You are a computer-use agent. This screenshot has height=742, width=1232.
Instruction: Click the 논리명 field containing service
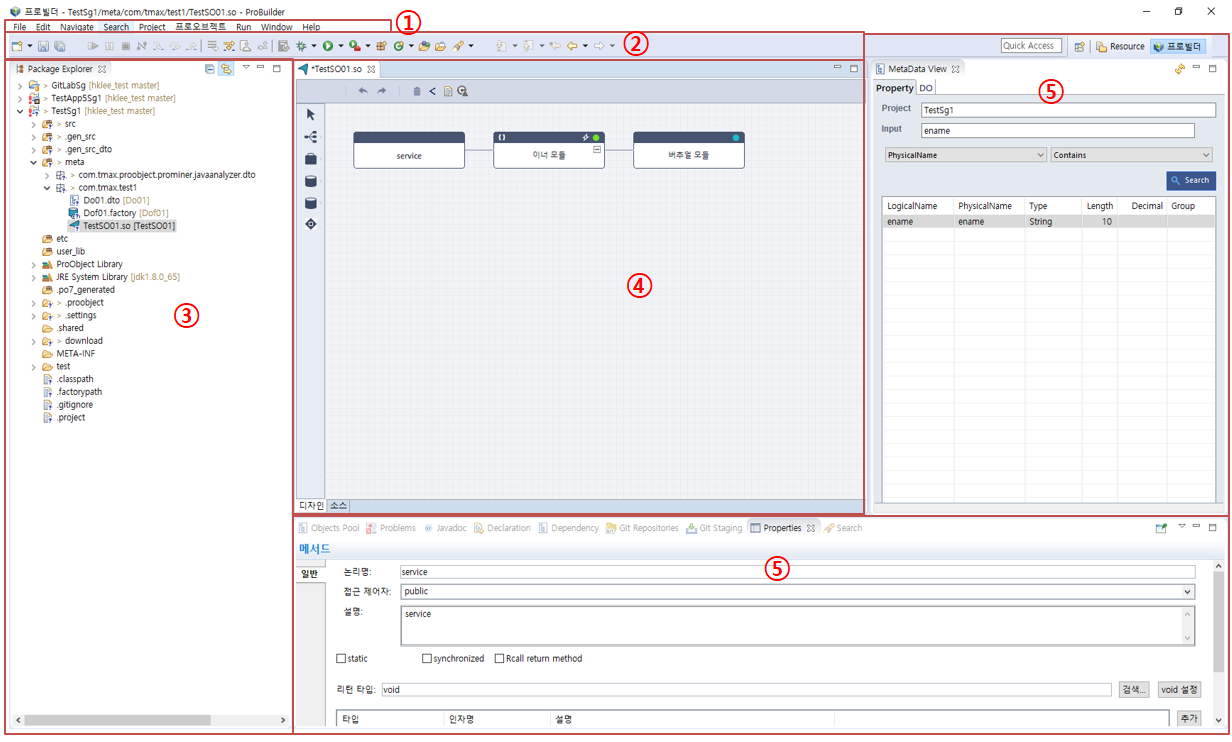pyautogui.click(x=796, y=572)
